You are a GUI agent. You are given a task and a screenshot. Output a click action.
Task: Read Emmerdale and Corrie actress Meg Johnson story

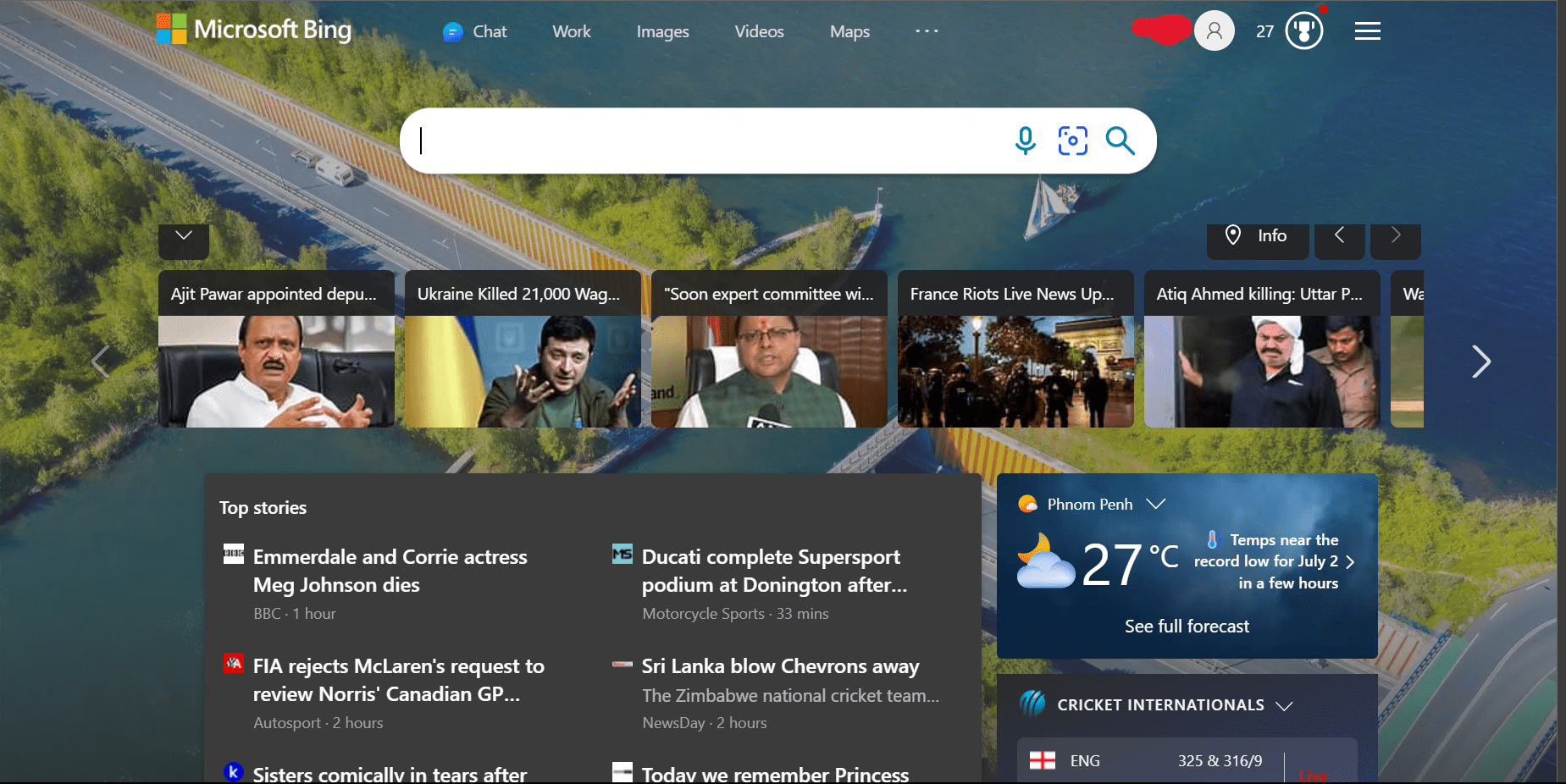point(390,571)
